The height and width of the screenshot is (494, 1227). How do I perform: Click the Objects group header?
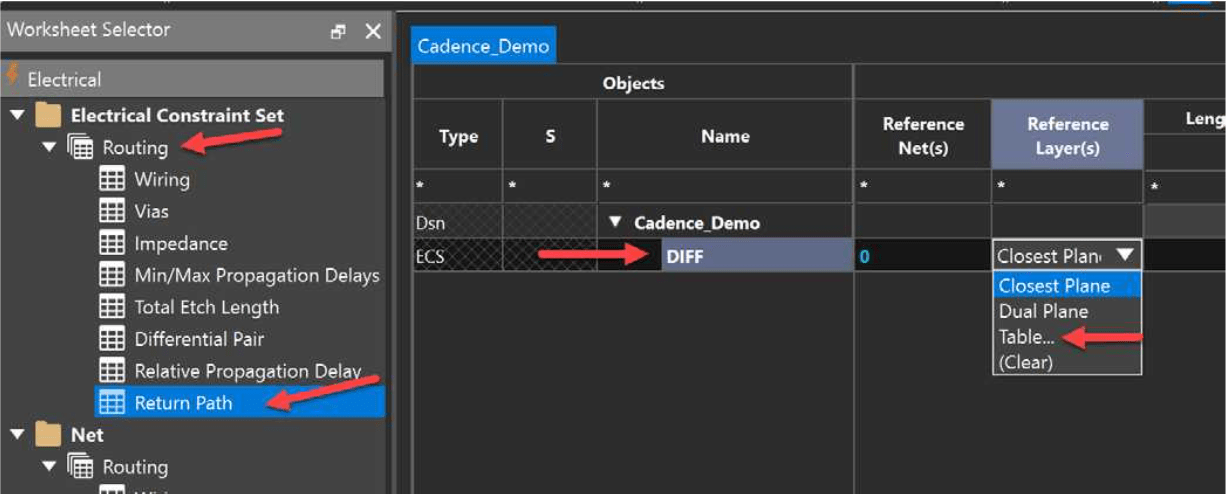click(633, 83)
